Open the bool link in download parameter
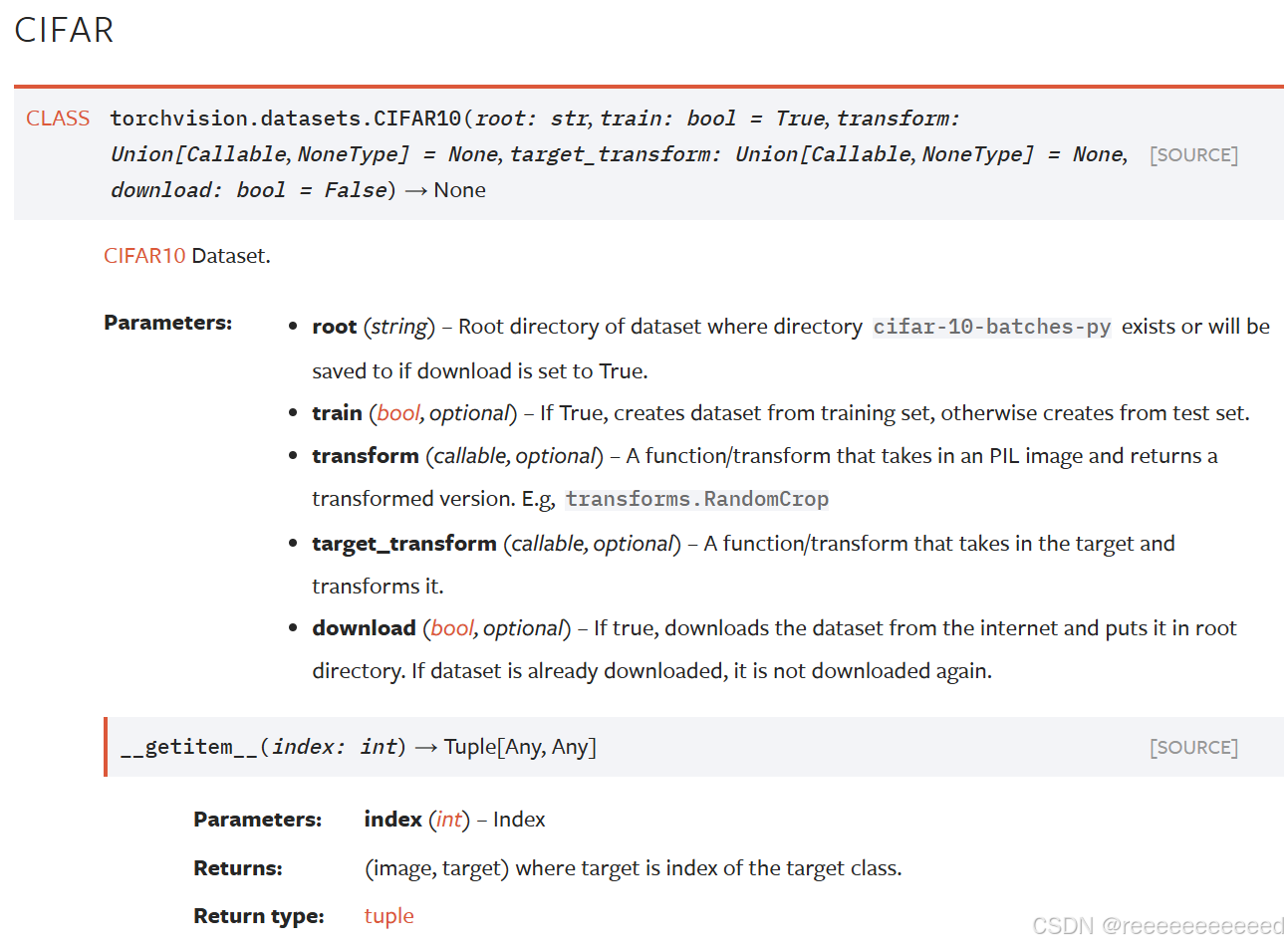This screenshot has height=947, width=1288. (x=451, y=628)
